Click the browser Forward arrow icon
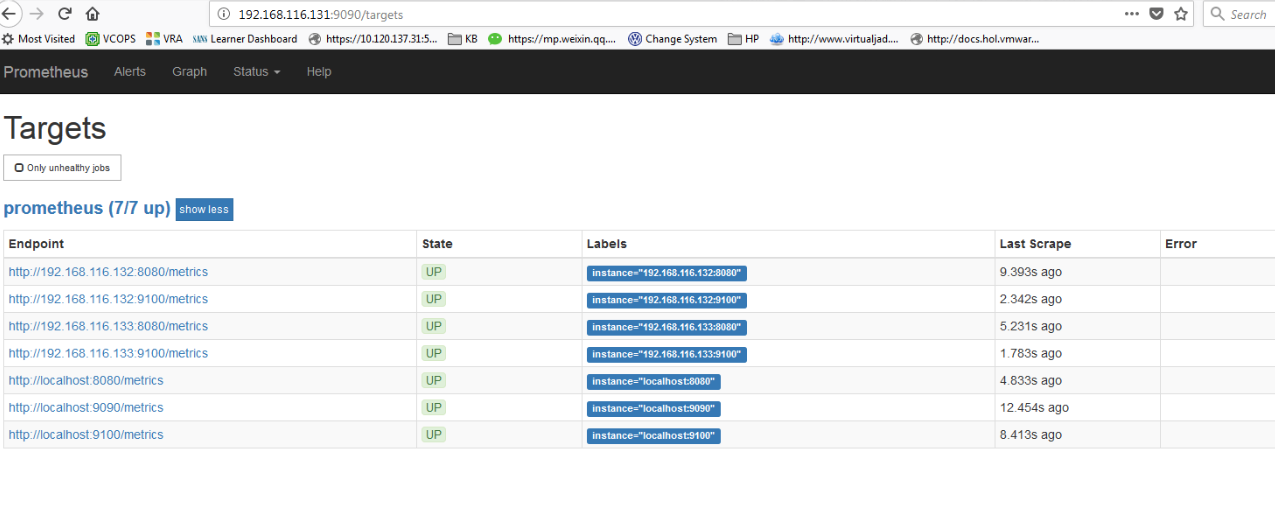1275x526 pixels. point(37,14)
